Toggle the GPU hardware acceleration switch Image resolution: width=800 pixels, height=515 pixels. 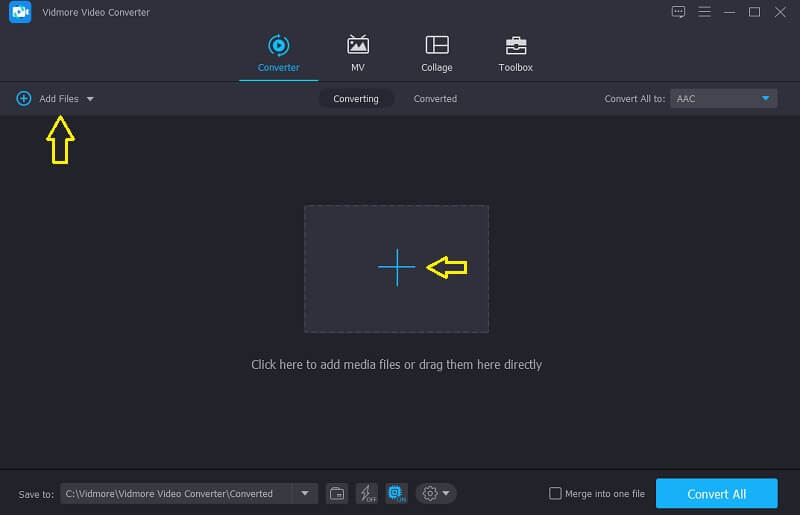pos(396,493)
